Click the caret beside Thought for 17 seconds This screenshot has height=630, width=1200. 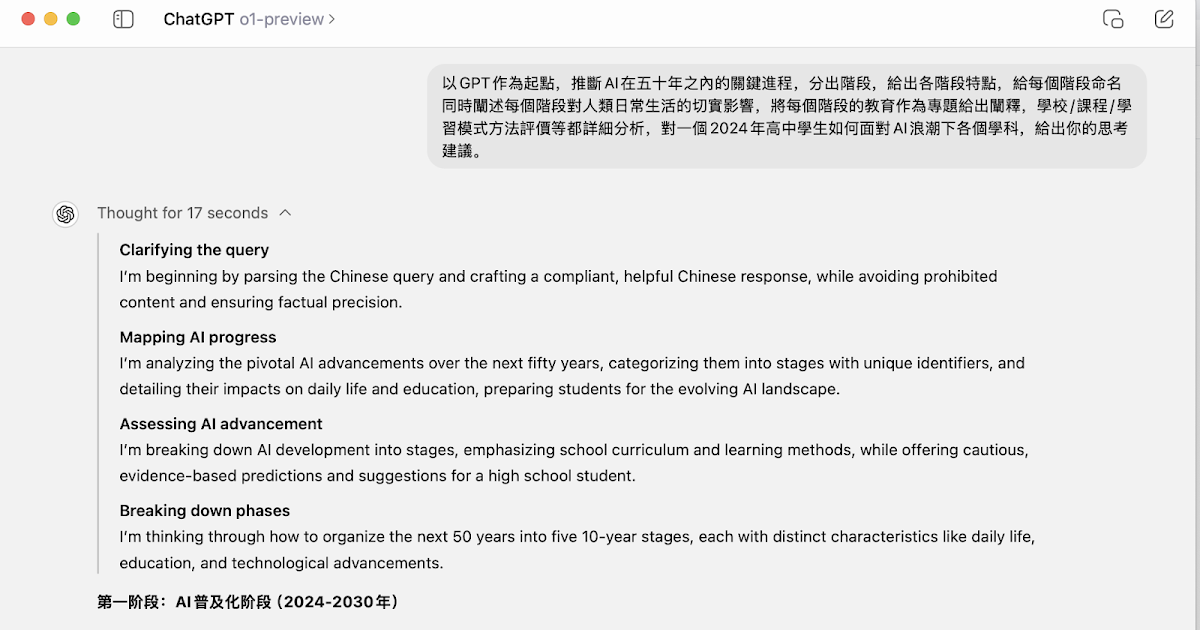pos(286,213)
